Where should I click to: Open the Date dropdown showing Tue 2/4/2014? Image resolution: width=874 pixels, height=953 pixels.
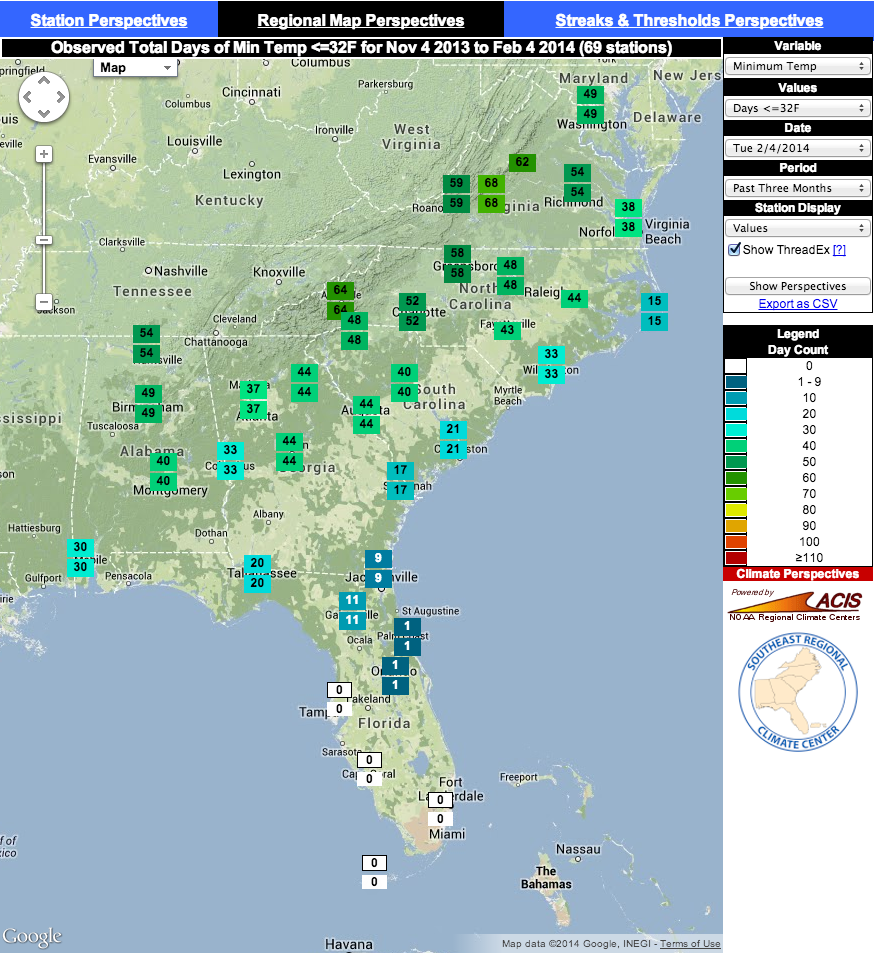[797, 147]
